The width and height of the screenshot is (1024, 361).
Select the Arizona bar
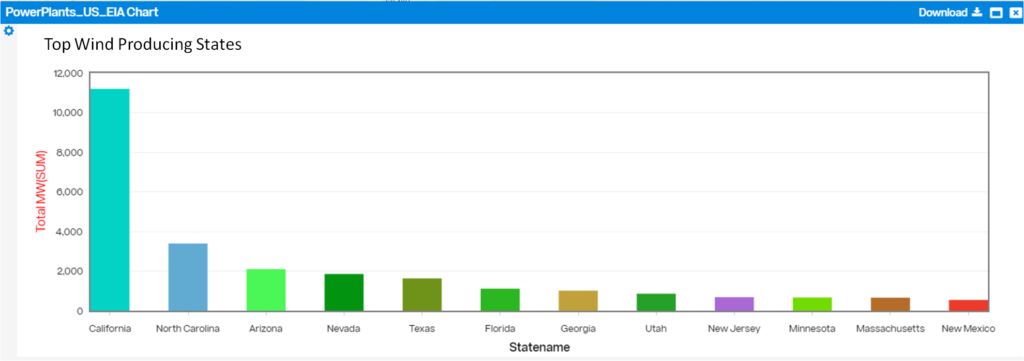266,290
